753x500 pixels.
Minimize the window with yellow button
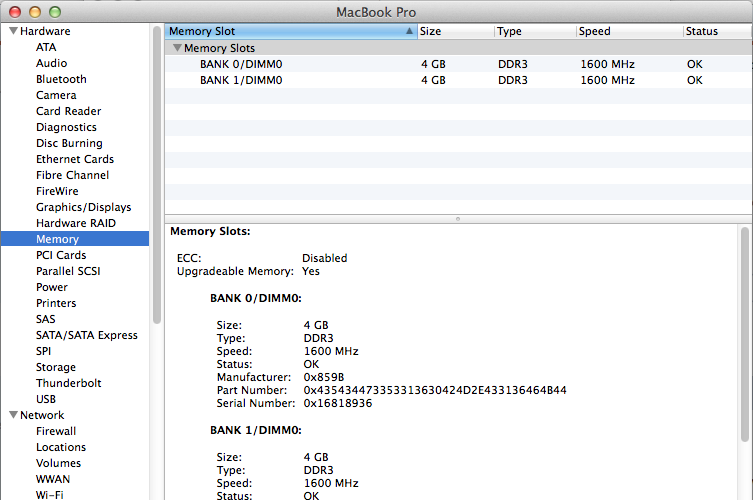pos(35,12)
